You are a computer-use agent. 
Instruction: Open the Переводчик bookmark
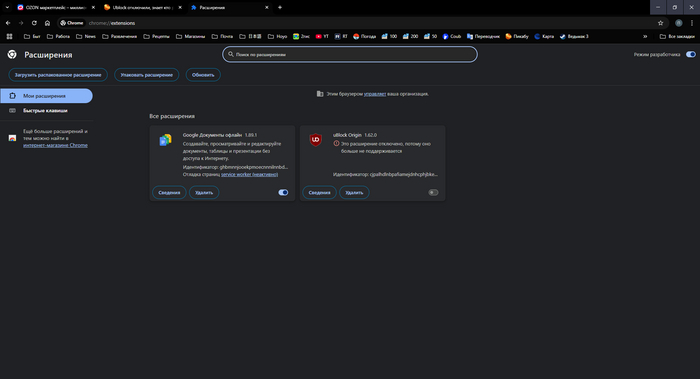[x=483, y=37]
